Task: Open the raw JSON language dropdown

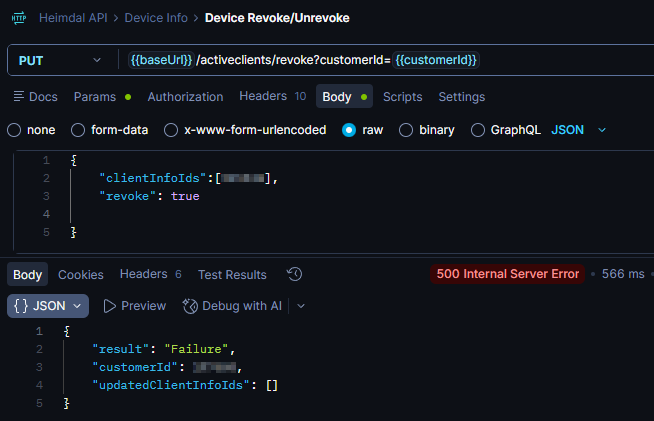Action: (x=578, y=130)
